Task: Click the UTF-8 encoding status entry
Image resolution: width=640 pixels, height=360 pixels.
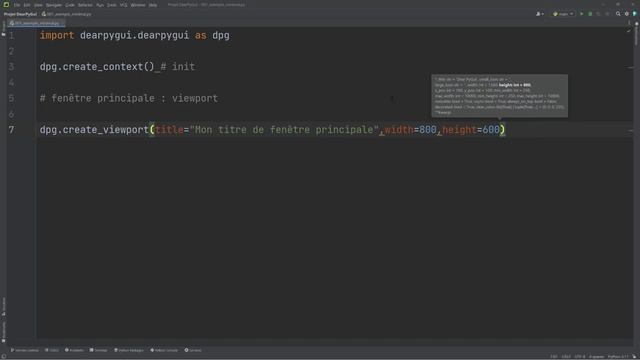Action: click(580, 357)
